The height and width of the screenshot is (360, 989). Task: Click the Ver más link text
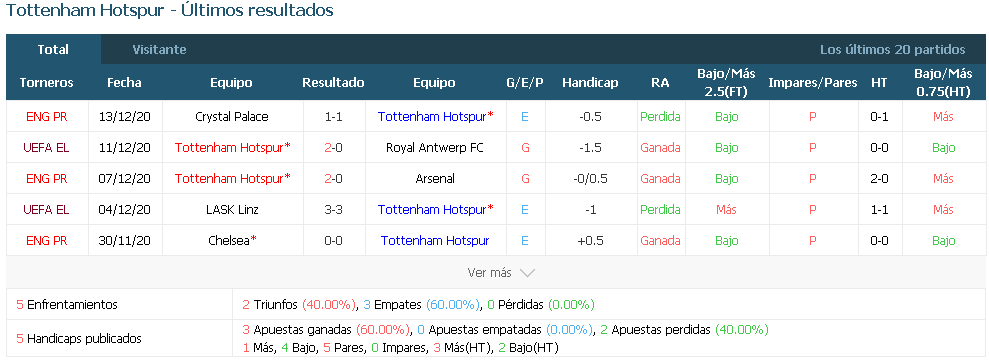click(x=489, y=273)
